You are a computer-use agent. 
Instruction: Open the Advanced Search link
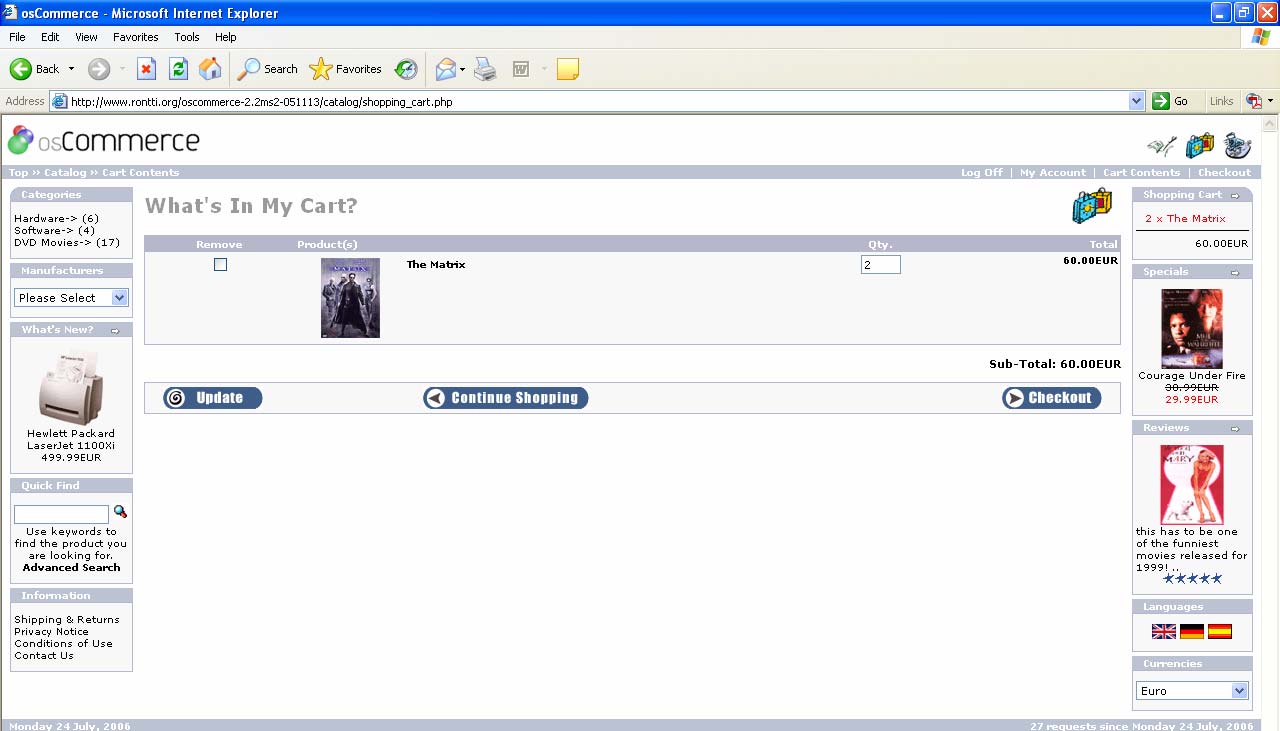(x=71, y=568)
